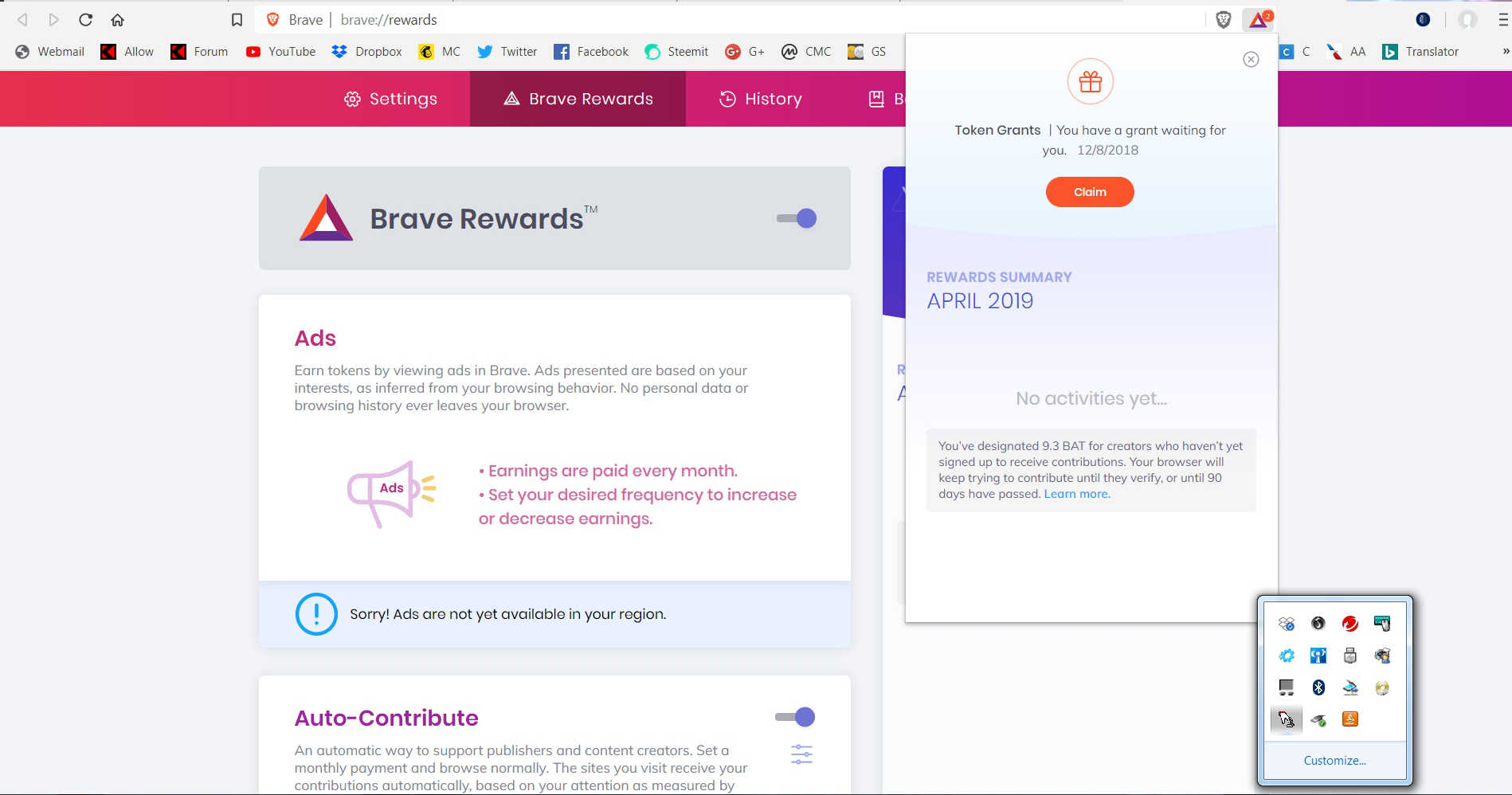The height and width of the screenshot is (795, 1512).
Task: Click the back navigation arrow
Action: tap(22, 20)
